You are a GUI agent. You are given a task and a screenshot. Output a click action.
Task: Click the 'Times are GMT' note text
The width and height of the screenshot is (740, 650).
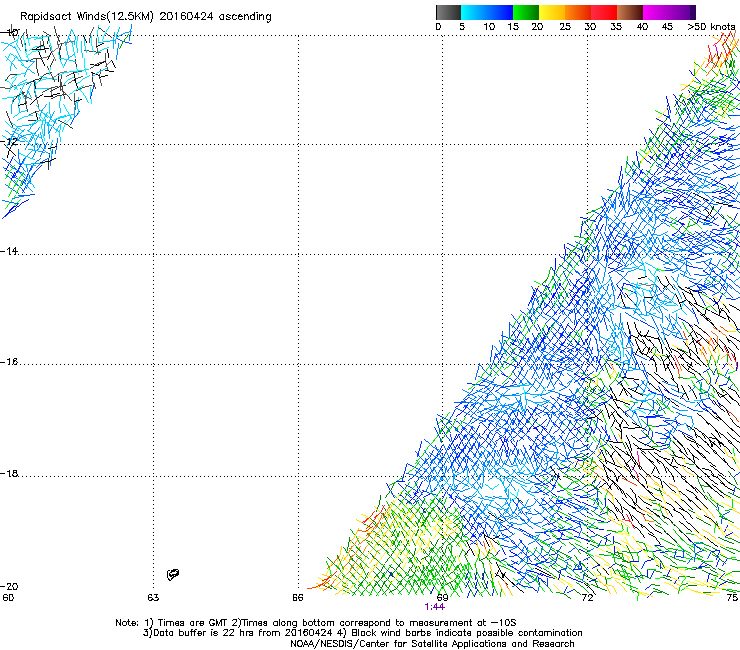coord(193,623)
